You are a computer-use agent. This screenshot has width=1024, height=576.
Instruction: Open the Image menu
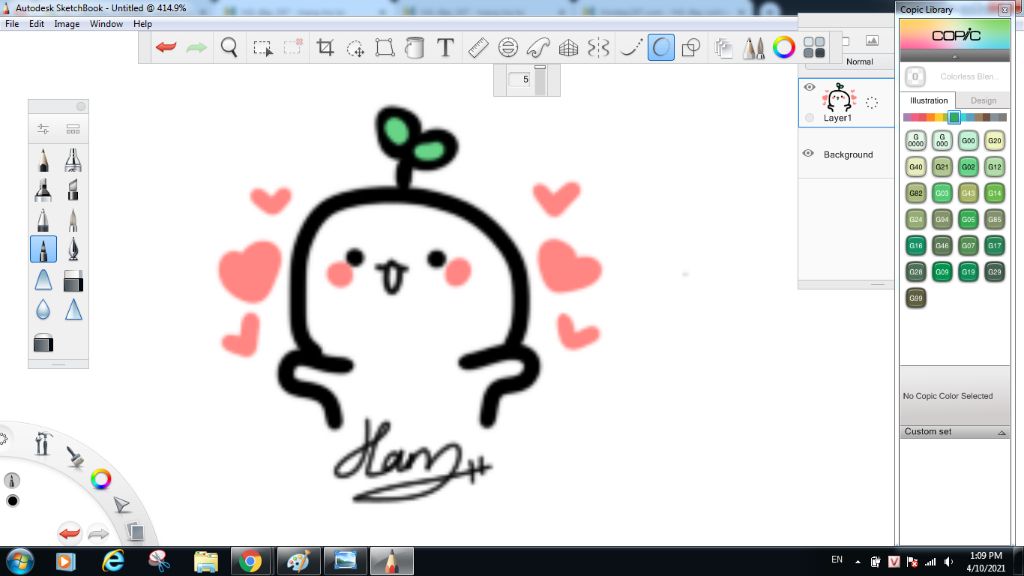(x=67, y=24)
